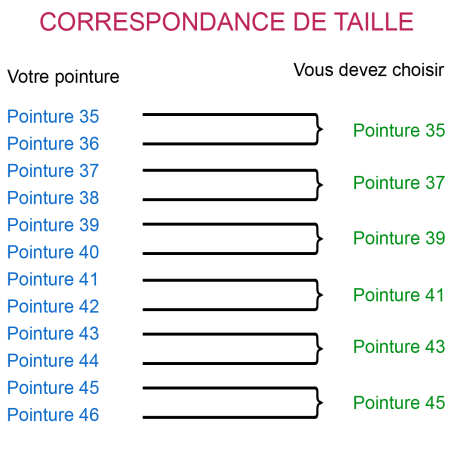Click the blue Pointure 44 entry
The width and height of the screenshot is (452, 452).
(53, 361)
